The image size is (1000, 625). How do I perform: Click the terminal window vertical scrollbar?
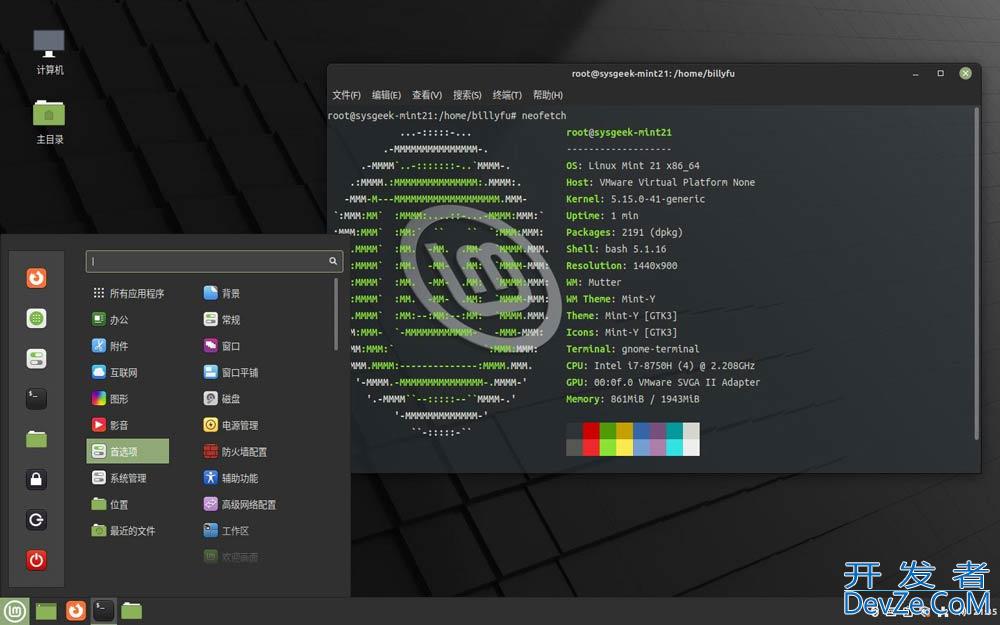coord(976,273)
